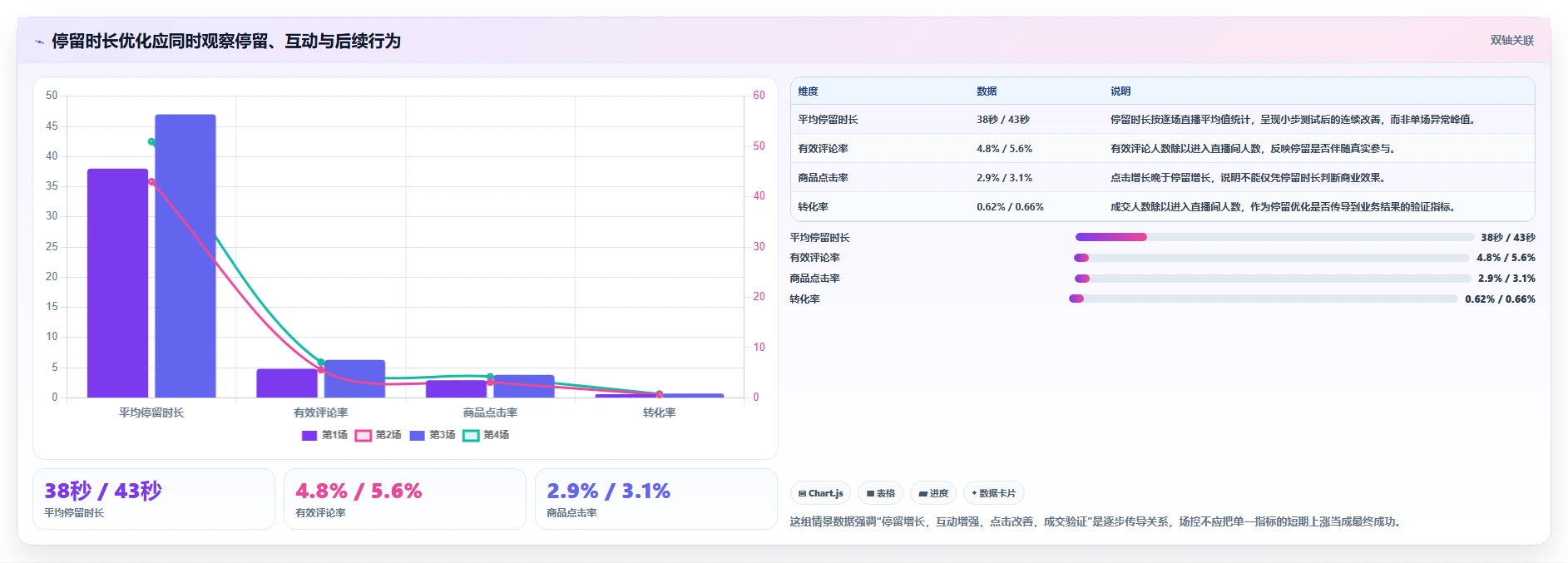Toggle the 第1场 legend series
The width and height of the screenshot is (1568, 563).
[x=324, y=435]
